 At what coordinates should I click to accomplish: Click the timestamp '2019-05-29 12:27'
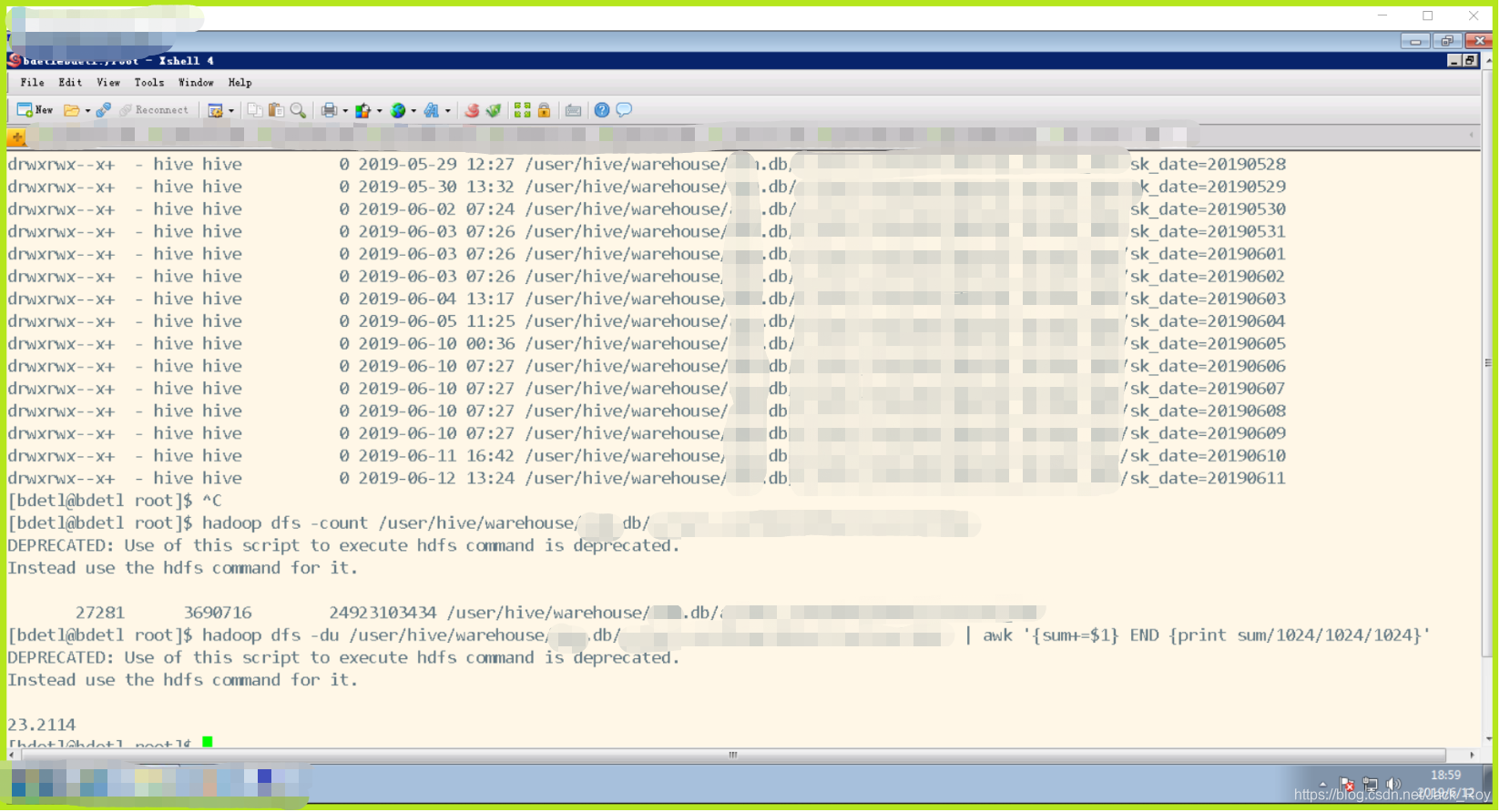click(x=436, y=165)
